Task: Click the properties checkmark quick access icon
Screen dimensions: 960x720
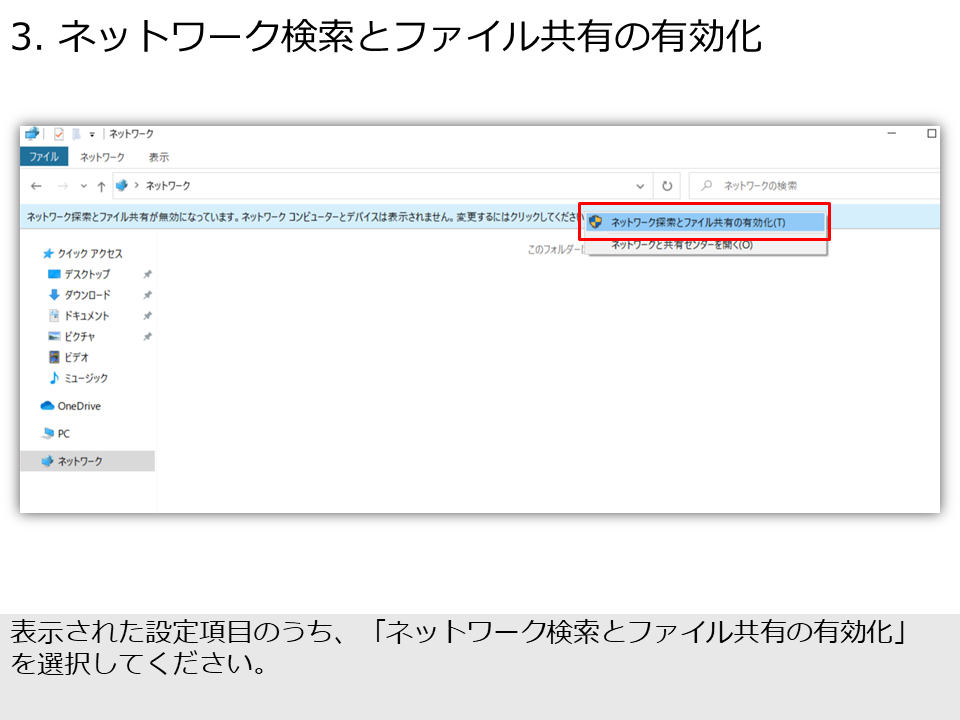Action: click(x=59, y=133)
